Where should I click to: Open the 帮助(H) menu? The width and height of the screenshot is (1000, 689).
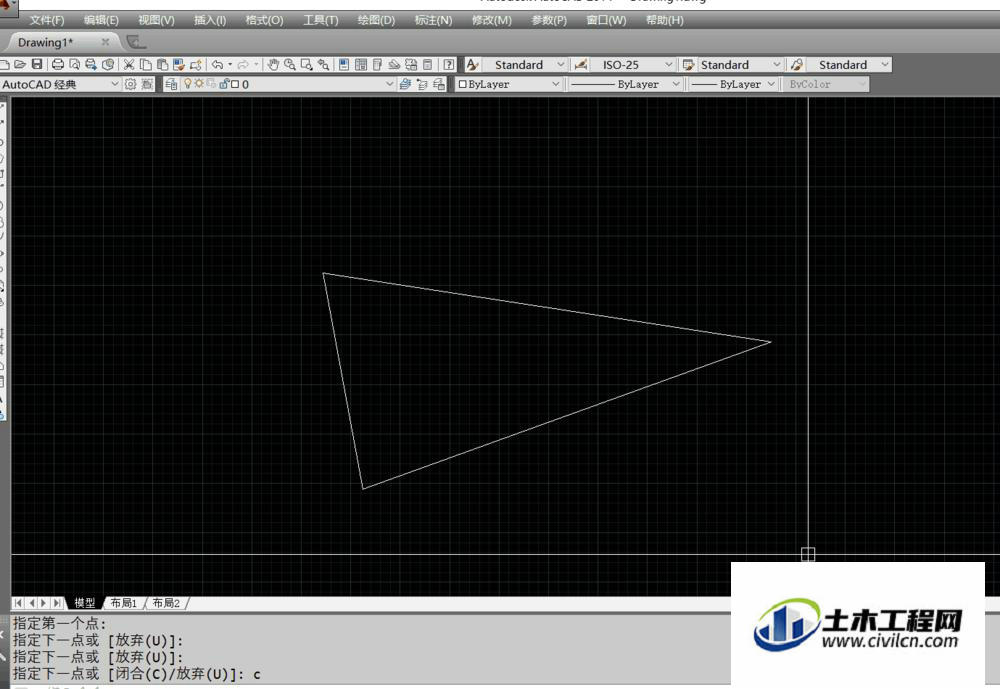665,20
